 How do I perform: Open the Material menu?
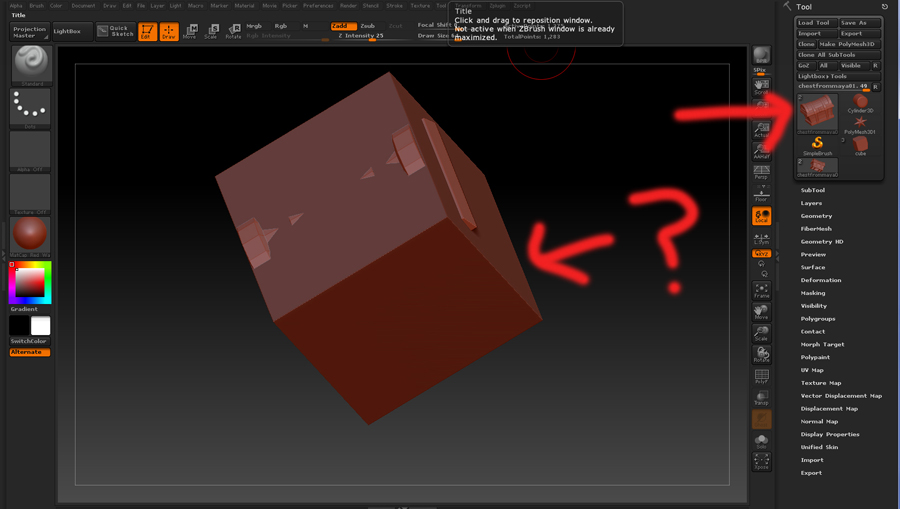(x=245, y=6)
